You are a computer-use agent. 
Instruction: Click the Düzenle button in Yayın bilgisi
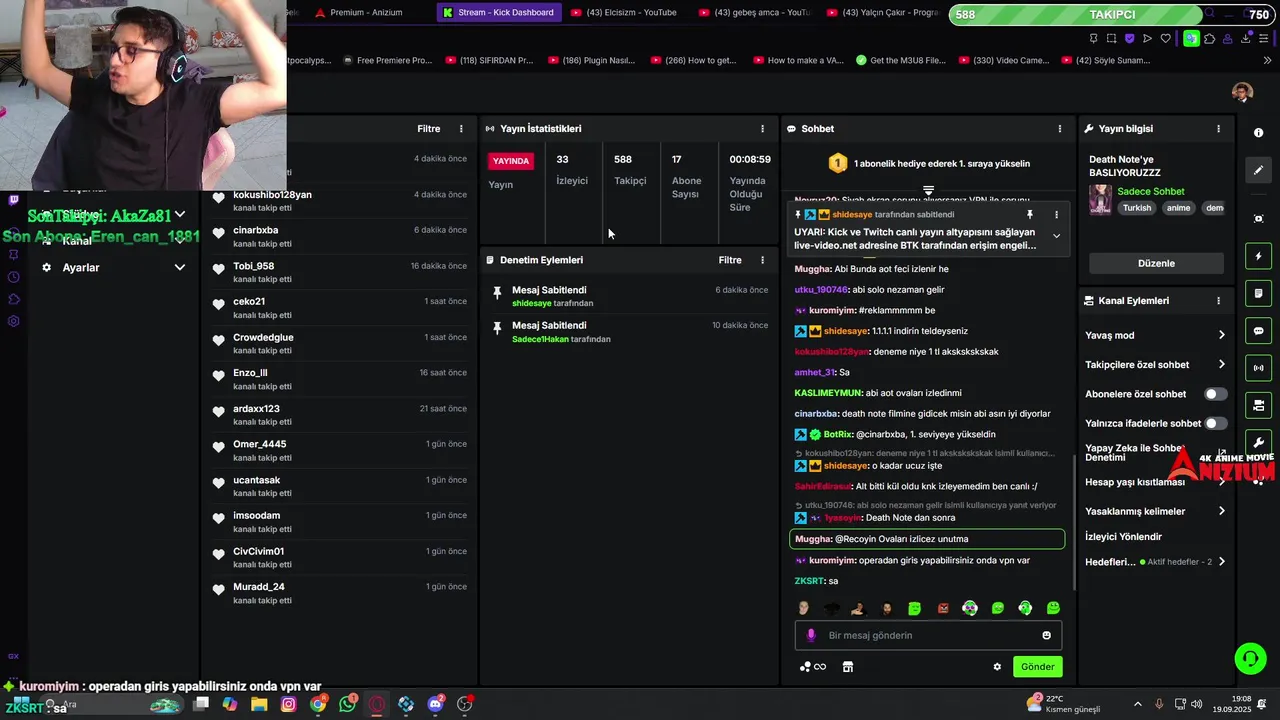click(x=1156, y=263)
